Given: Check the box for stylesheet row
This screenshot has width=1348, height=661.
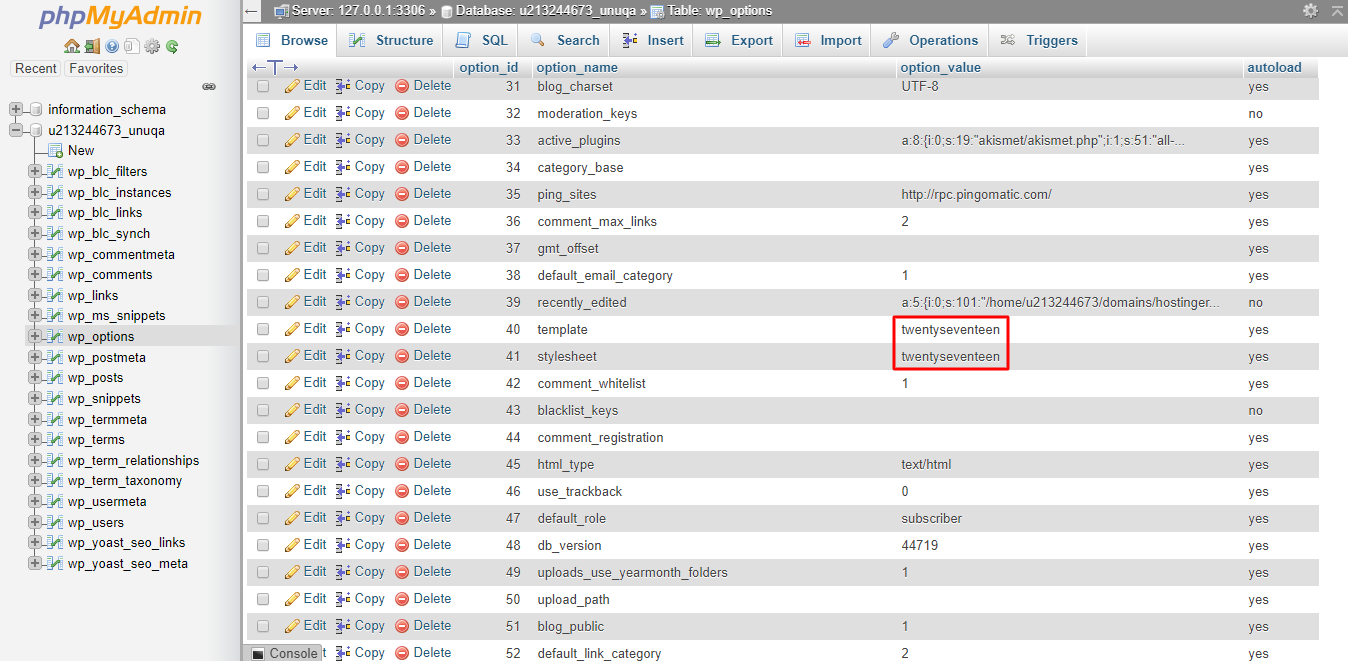Looking at the screenshot, I should coord(263,356).
